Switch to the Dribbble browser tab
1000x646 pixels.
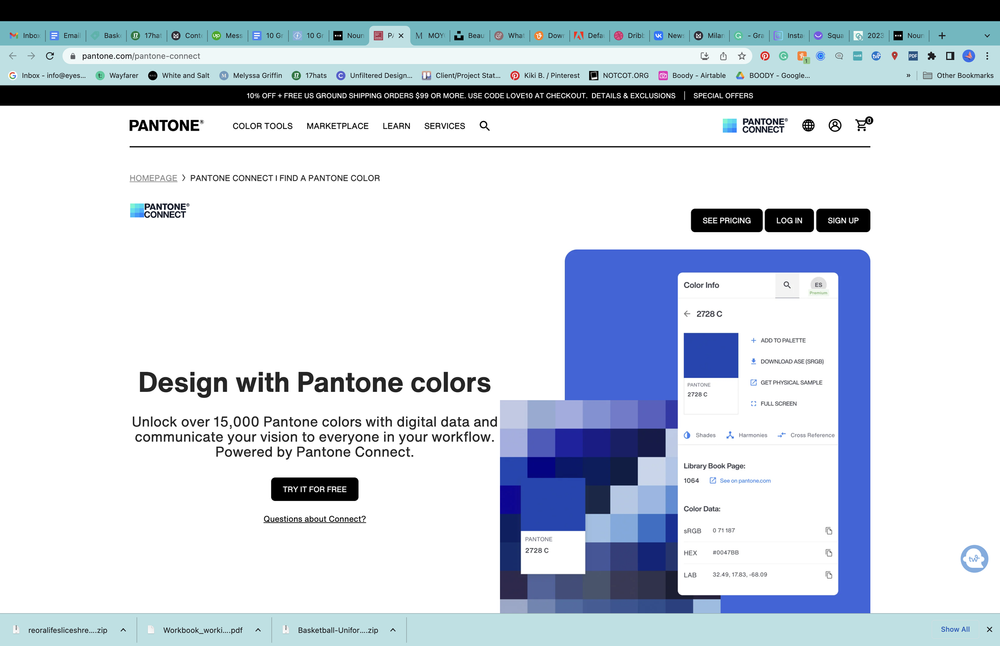pyautogui.click(x=629, y=36)
